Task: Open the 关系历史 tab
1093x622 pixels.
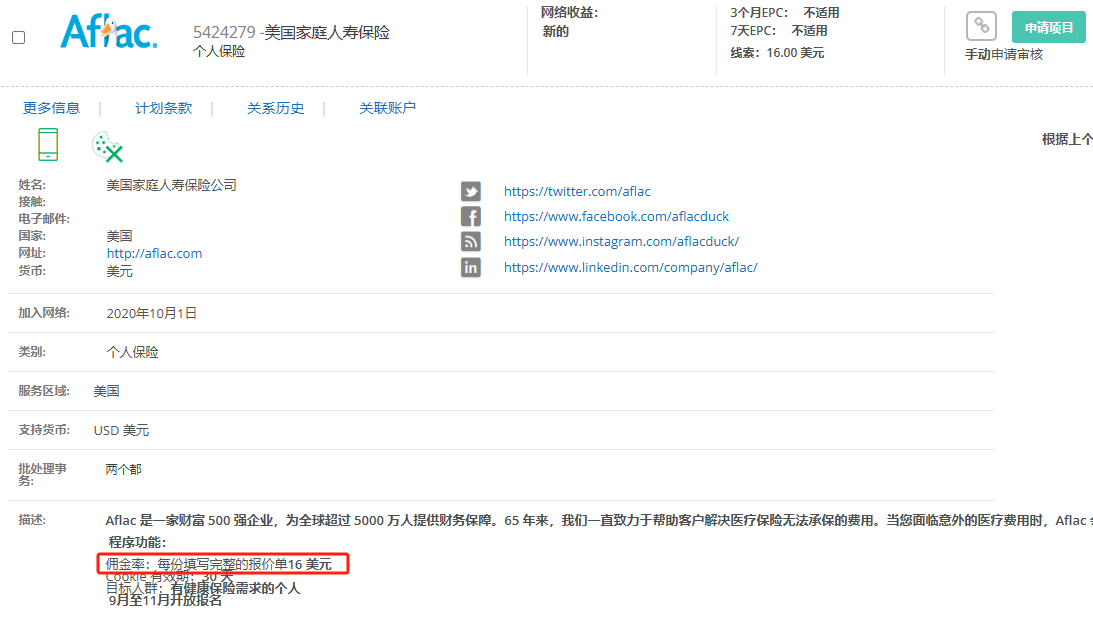Action: pyautogui.click(x=275, y=108)
